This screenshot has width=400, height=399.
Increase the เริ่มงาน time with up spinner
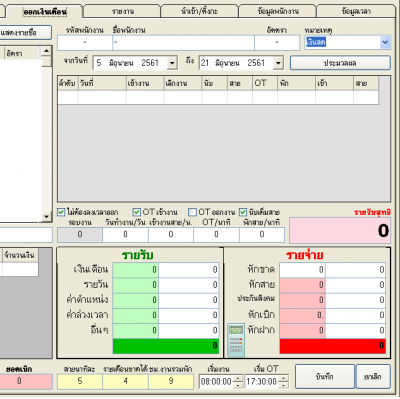point(238,378)
